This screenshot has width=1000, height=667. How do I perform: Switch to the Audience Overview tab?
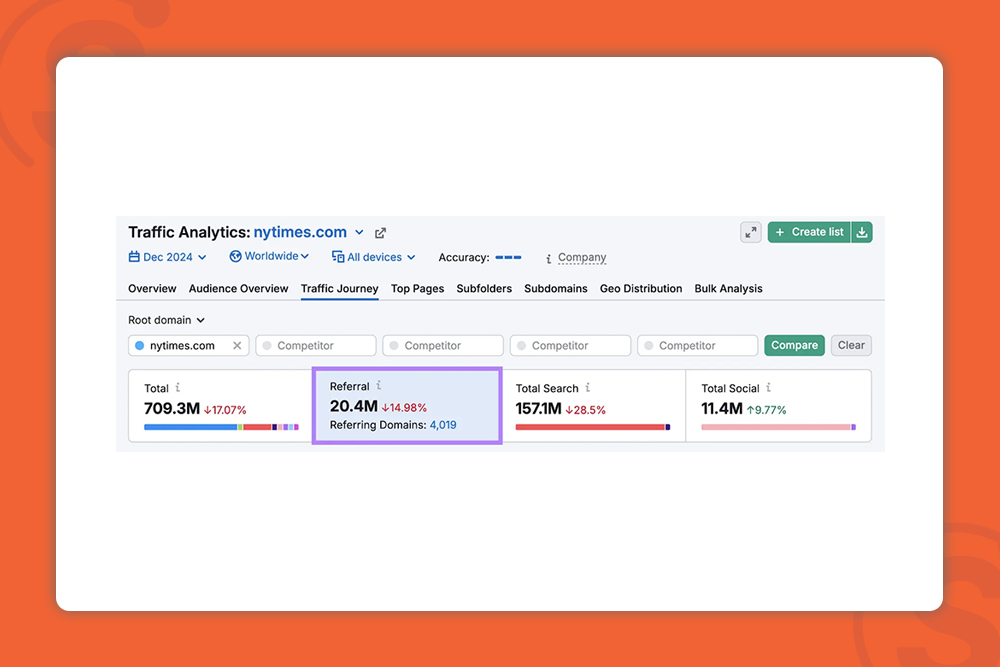point(239,289)
